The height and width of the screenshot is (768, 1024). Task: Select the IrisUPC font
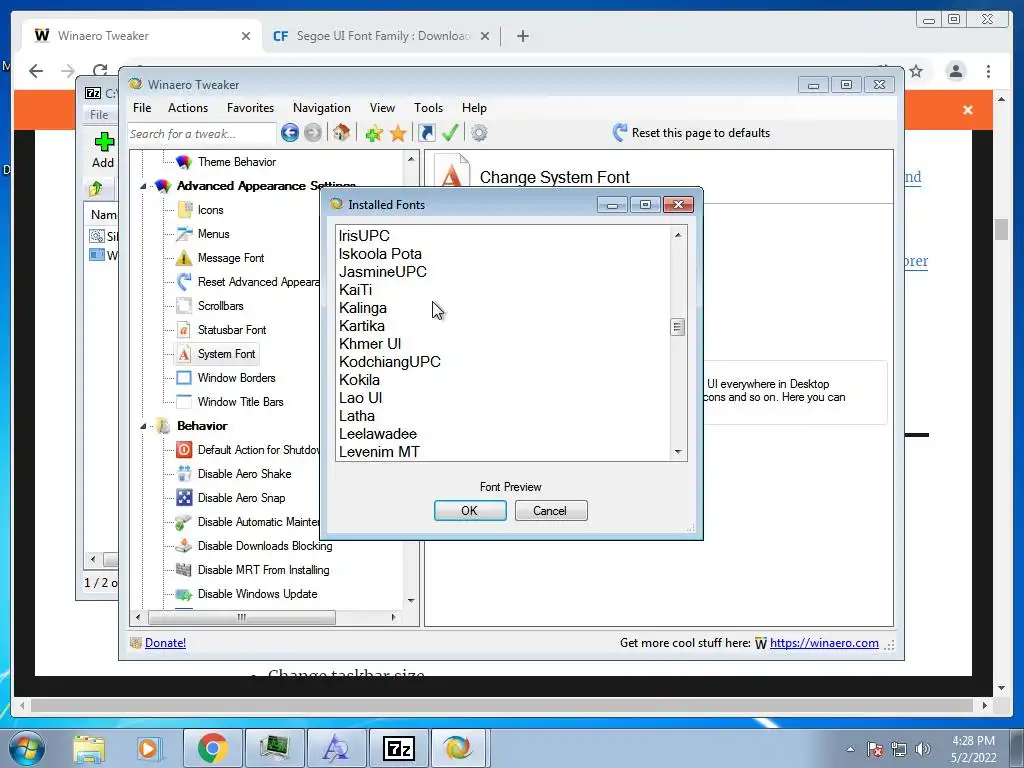pyautogui.click(x=503, y=236)
